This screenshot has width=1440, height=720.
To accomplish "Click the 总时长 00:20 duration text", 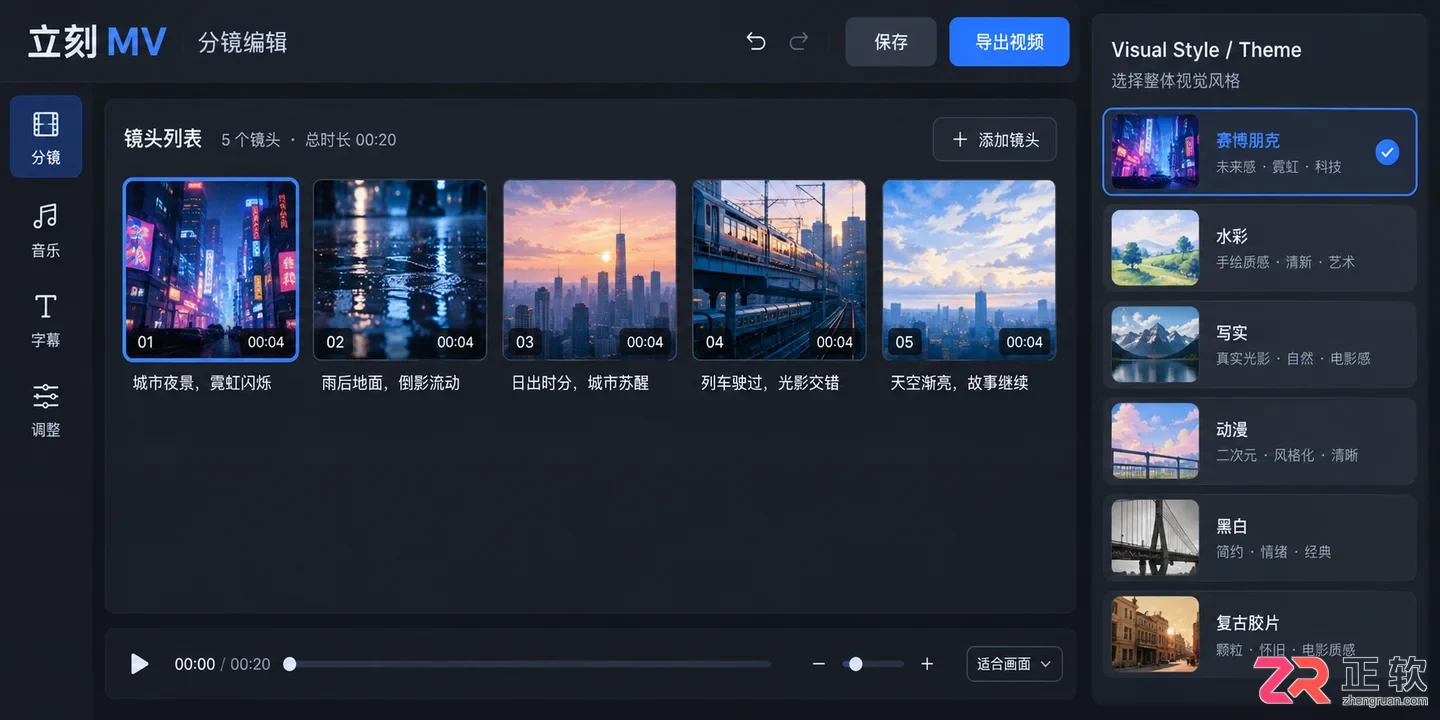I will [x=351, y=140].
